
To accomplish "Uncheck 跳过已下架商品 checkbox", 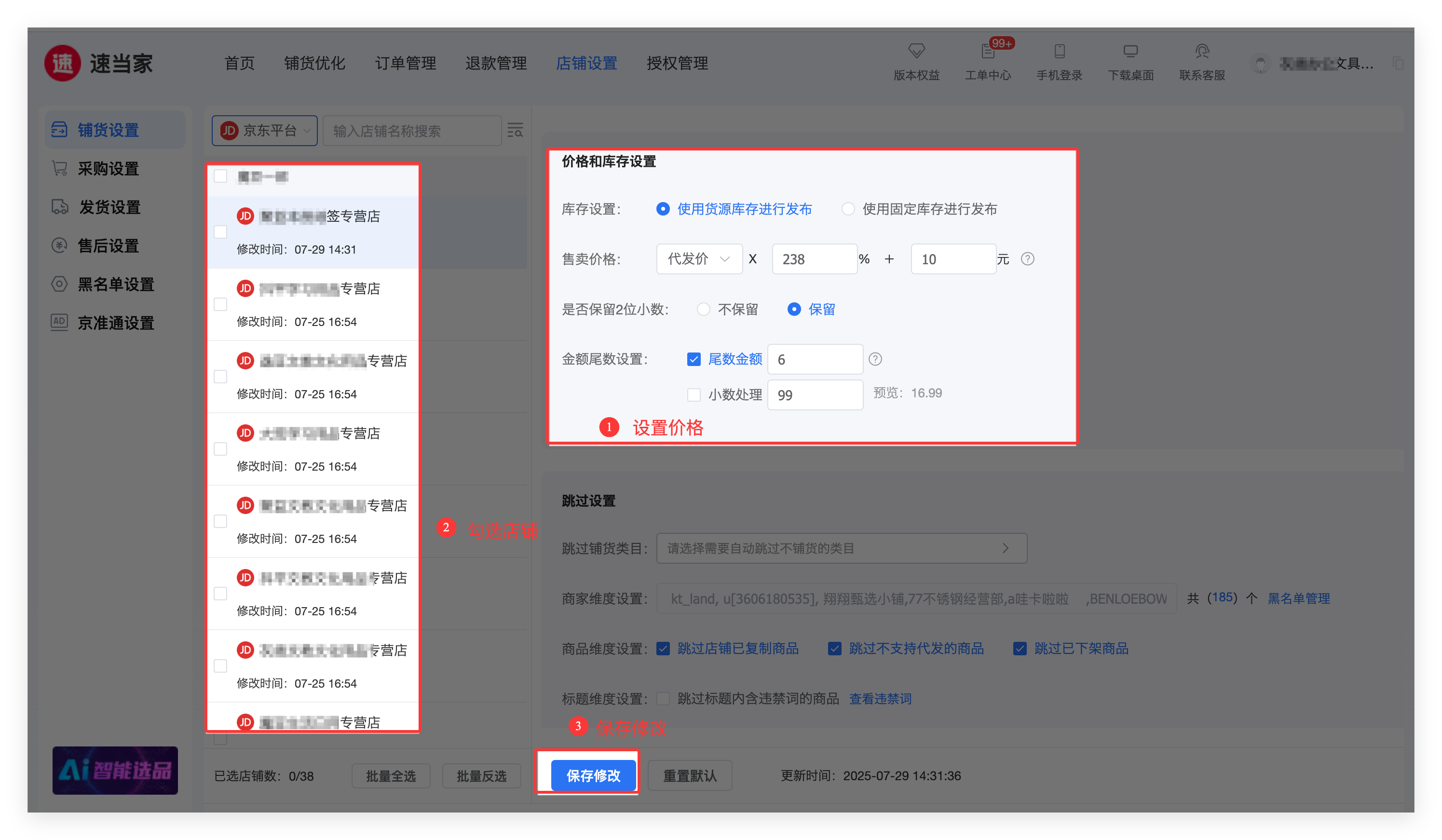I will pos(1020,648).
